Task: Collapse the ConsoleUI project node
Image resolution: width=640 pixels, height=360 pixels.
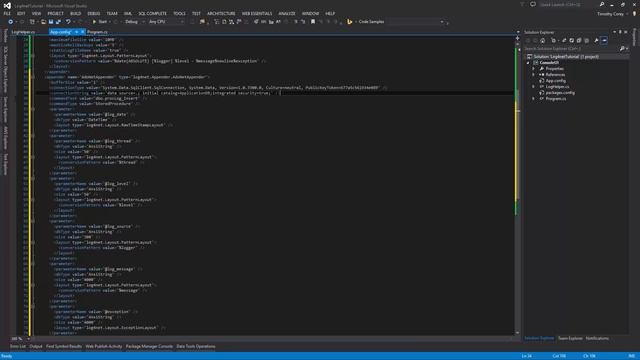Action: pyautogui.click(x=528, y=63)
